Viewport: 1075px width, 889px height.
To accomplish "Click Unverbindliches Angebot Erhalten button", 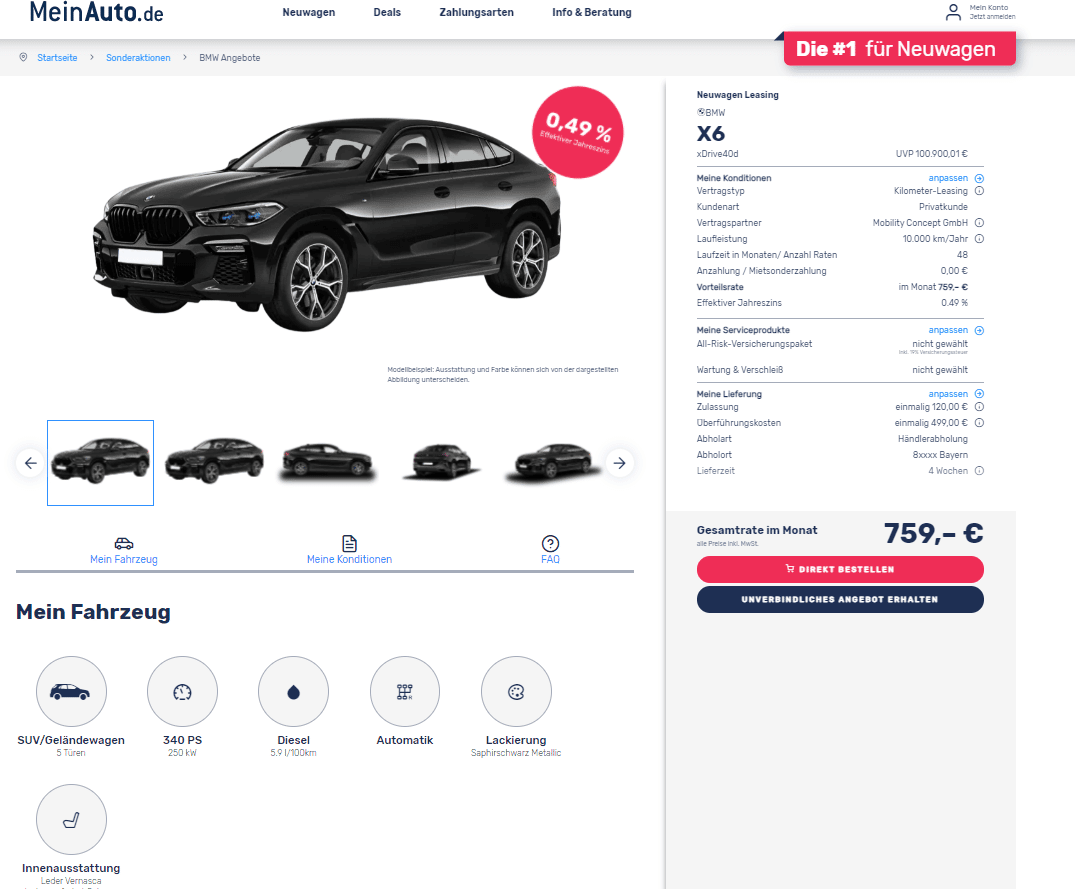I will click(x=840, y=599).
